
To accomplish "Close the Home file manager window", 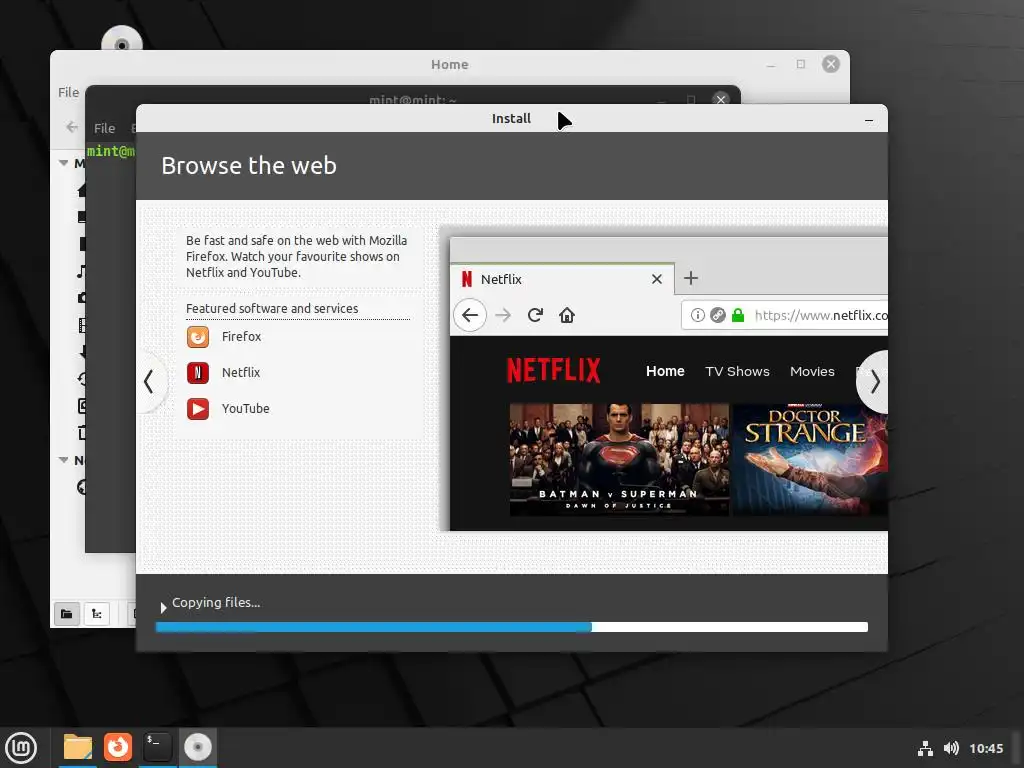I will point(831,64).
